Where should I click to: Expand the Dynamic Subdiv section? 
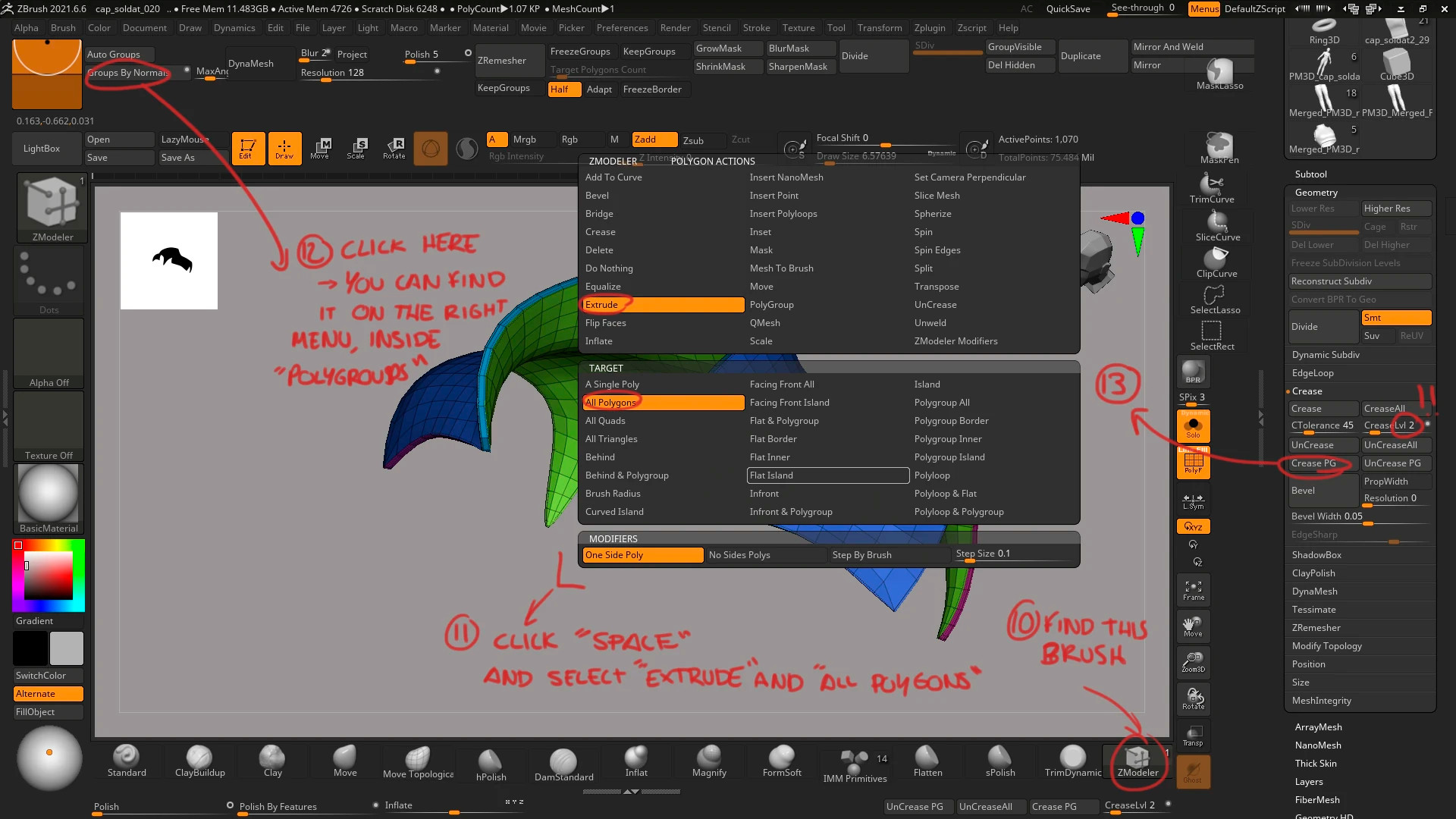click(x=1326, y=355)
